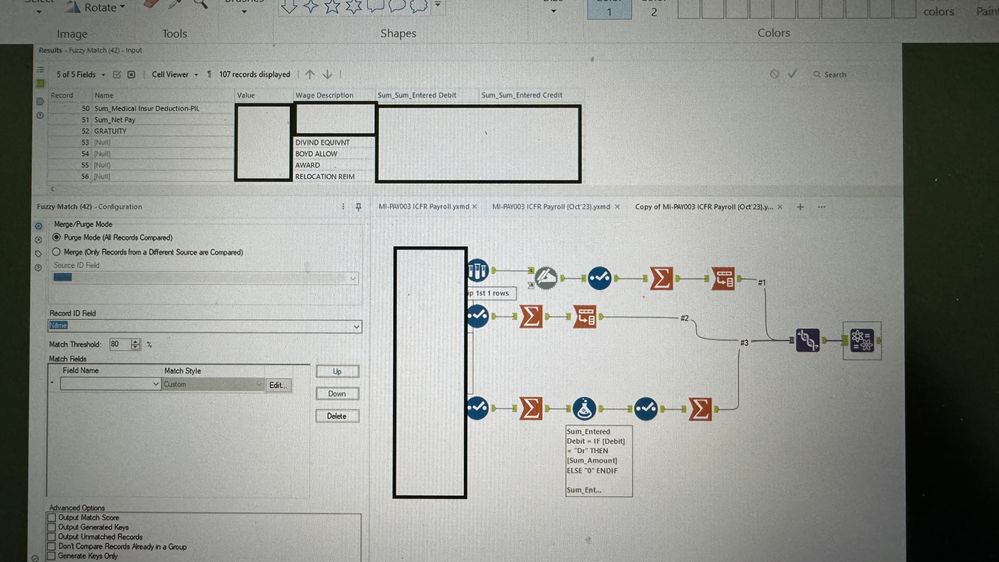Enable Output Unmatched Records checkbox

coord(52,537)
